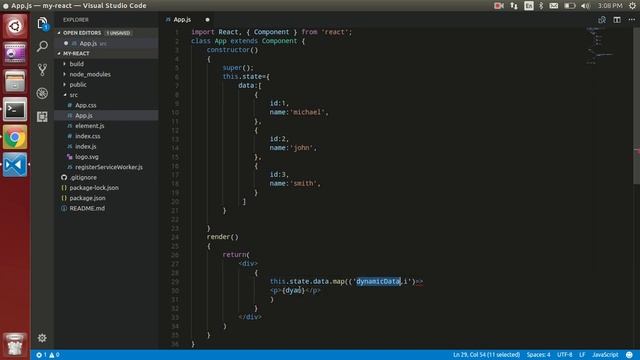640x360 pixels.
Task: Open the editor More Actions ellipsis
Action: point(631,20)
